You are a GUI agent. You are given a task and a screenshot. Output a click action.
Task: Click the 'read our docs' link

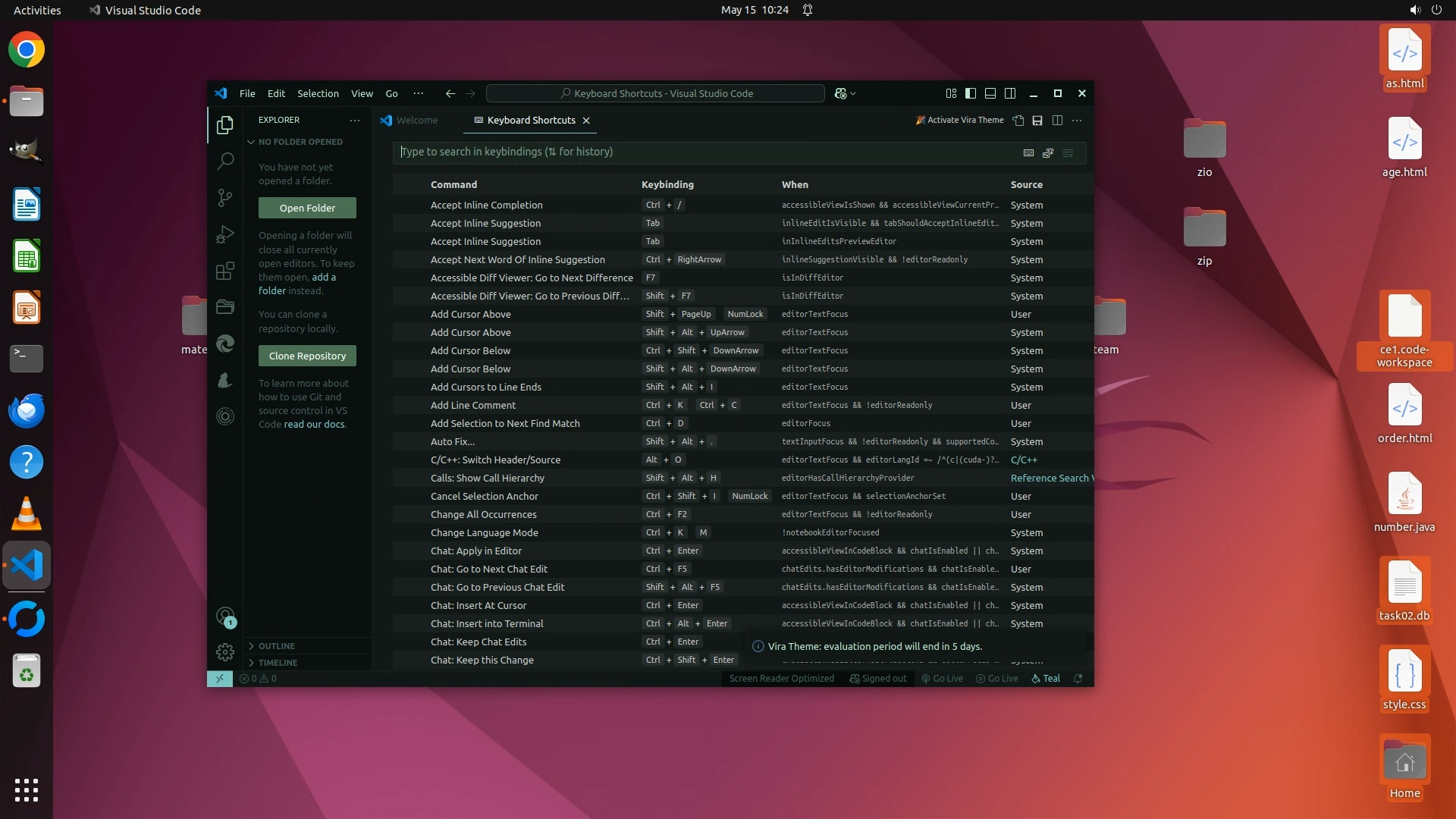click(x=314, y=425)
